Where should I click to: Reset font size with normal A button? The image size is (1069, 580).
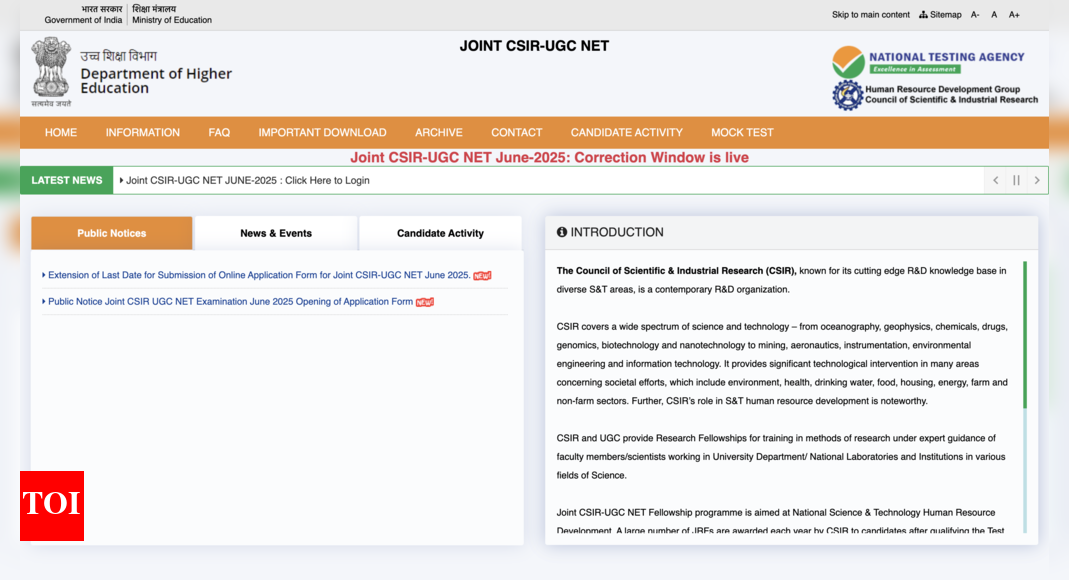pos(994,15)
